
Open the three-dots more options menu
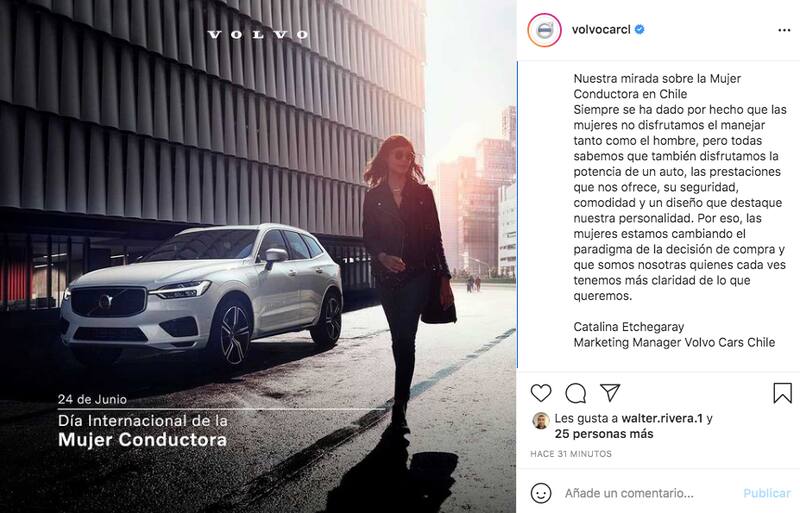(784, 30)
